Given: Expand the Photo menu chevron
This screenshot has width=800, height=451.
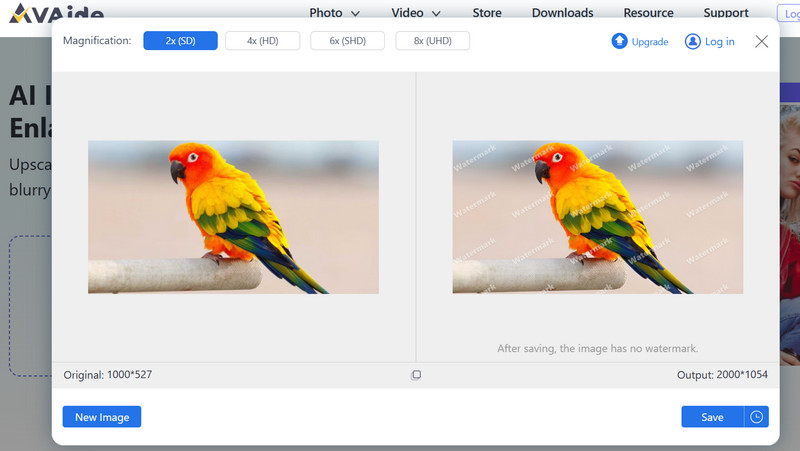Looking at the screenshot, I should (355, 14).
